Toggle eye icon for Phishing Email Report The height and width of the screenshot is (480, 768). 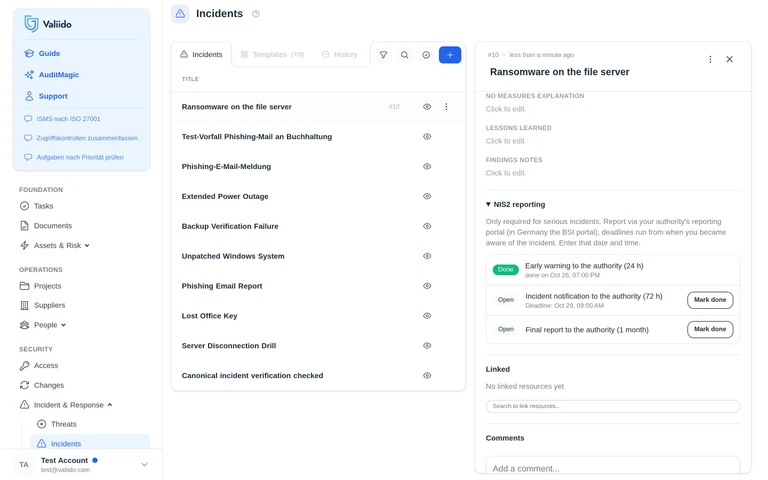tap(427, 286)
